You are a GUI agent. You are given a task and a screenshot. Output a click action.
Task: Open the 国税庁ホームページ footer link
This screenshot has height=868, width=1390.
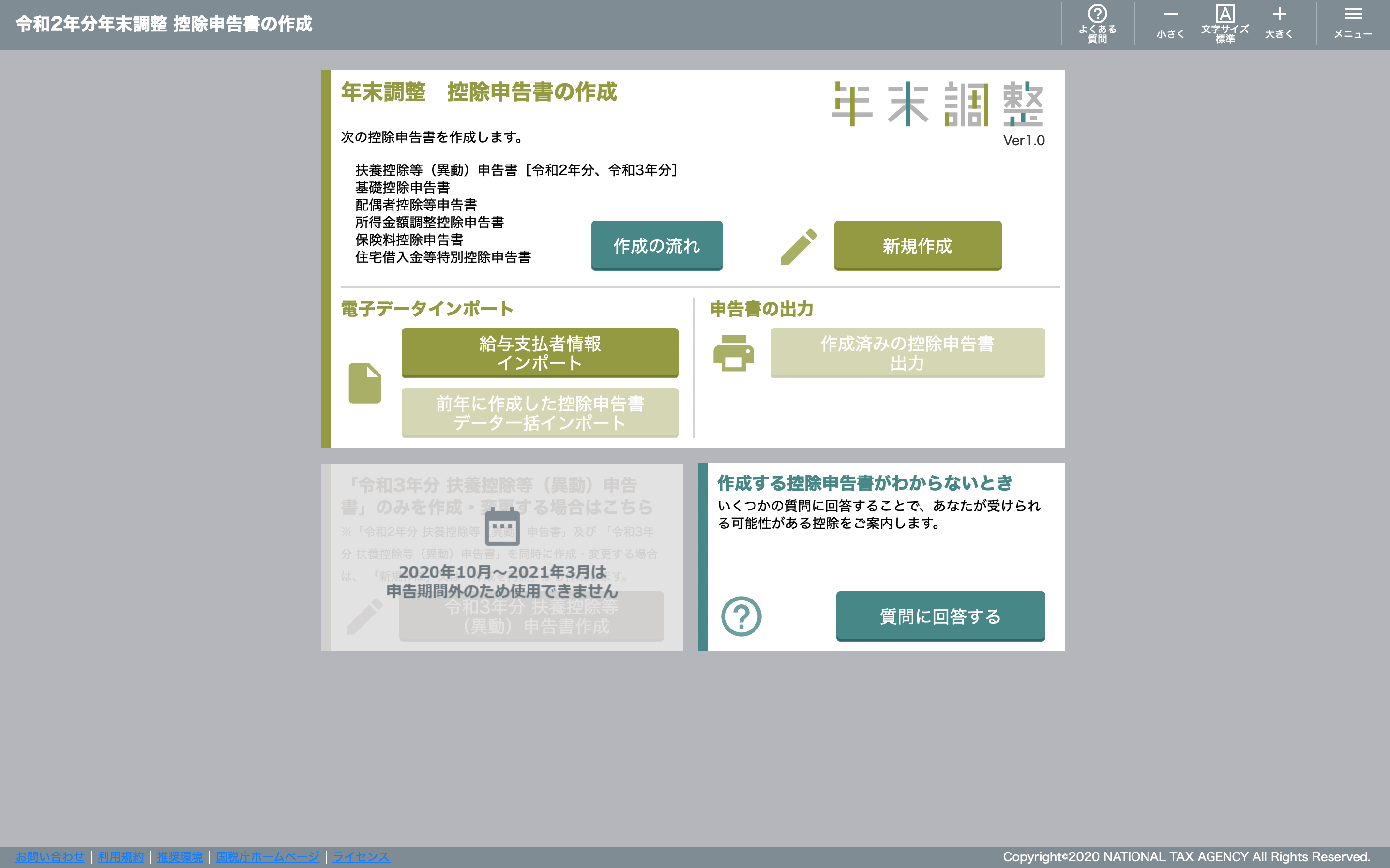268,856
